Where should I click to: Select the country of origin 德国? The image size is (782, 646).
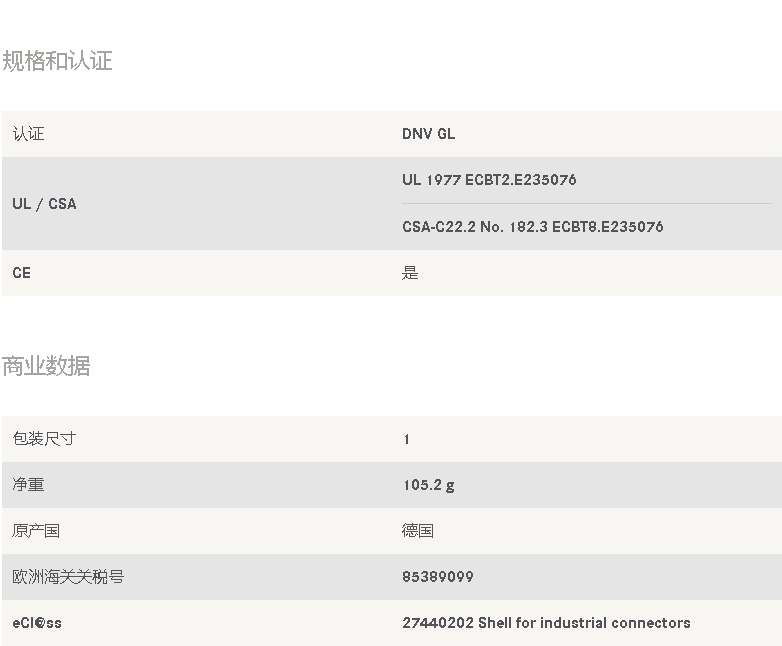coord(417,530)
